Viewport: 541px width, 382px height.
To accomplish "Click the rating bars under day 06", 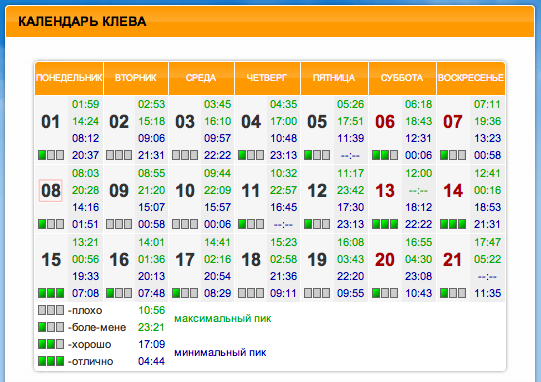I will (x=385, y=155).
